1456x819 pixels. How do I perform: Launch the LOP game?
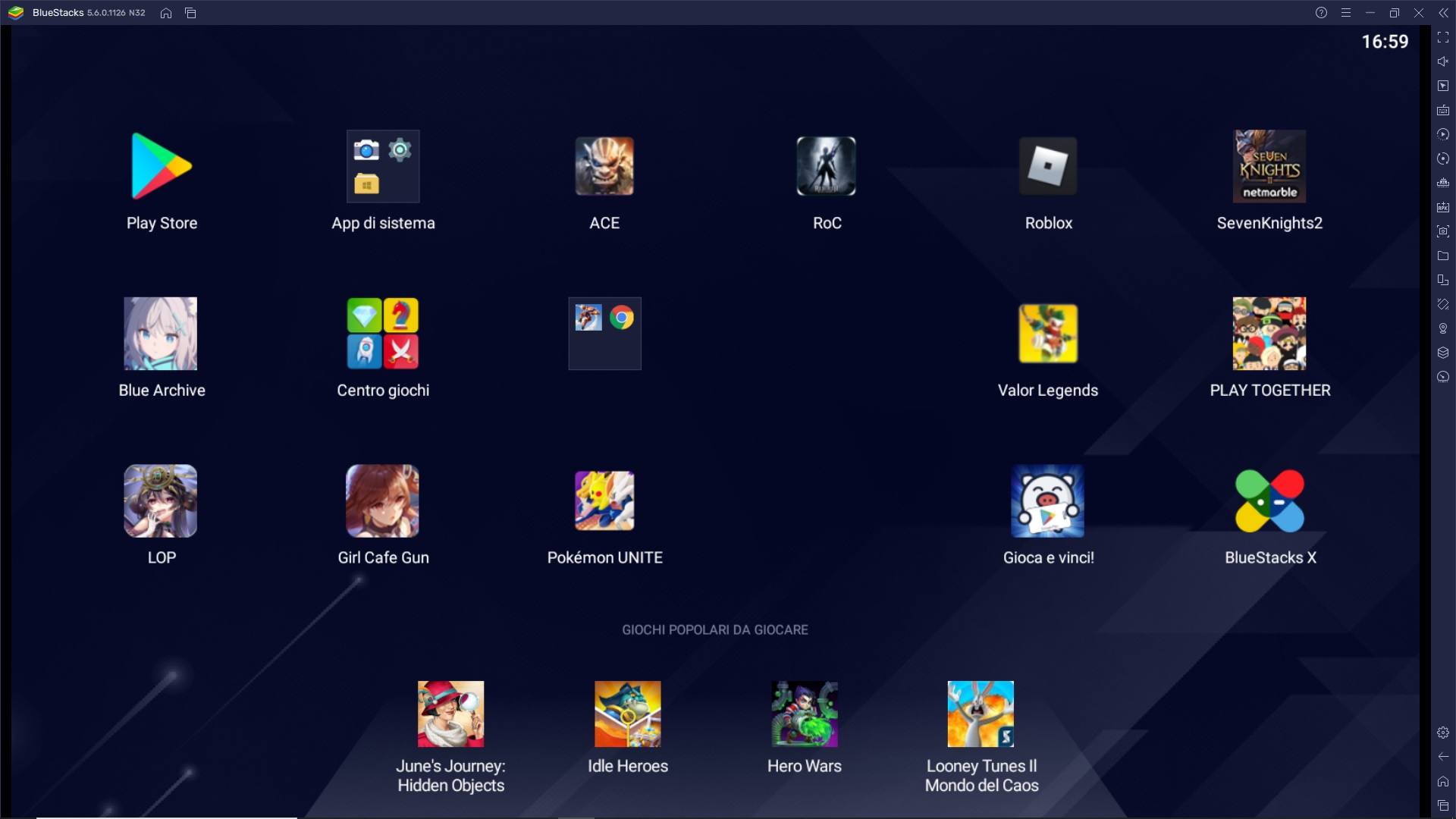[x=161, y=501]
